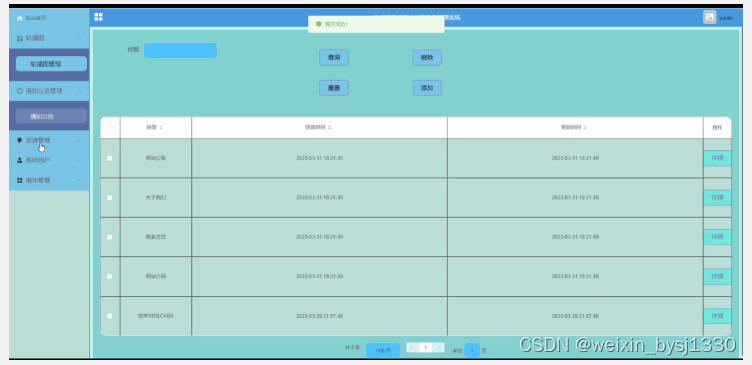Go to next page arrow in pagination
Image resolution: width=752 pixels, height=365 pixels.
pyautogui.click(x=438, y=347)
